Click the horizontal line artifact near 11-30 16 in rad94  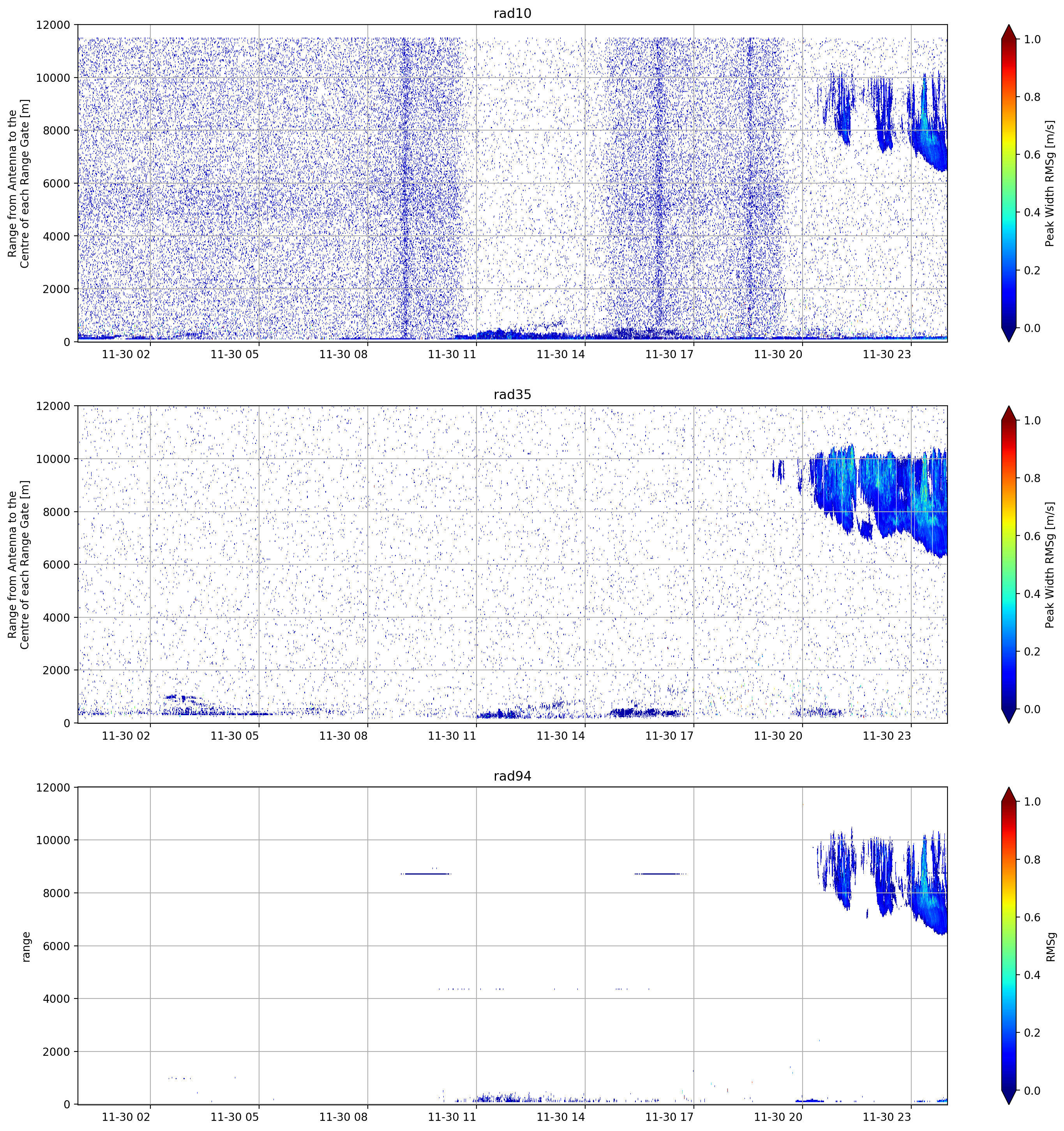click(660, 874)
